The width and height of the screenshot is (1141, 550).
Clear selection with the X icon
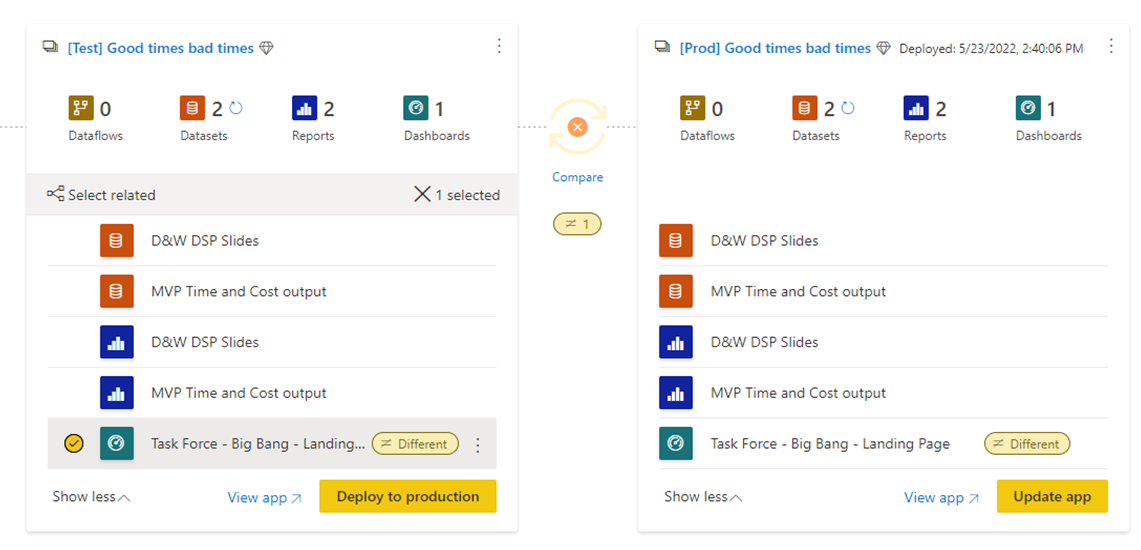[x=422, y=194]
